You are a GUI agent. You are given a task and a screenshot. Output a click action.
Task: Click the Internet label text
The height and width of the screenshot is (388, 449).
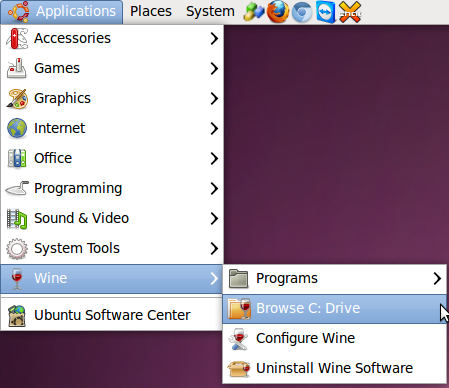click(x=60, y=128)
